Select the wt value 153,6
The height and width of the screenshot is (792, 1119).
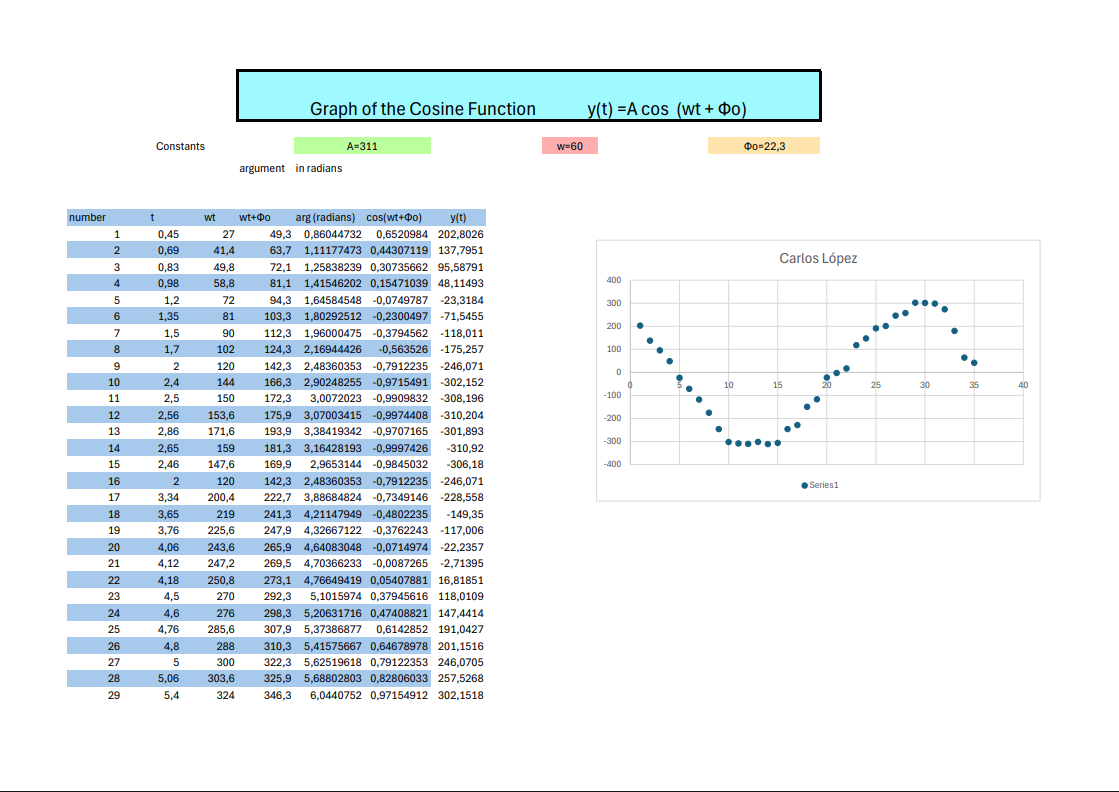(x=221, y=415)
